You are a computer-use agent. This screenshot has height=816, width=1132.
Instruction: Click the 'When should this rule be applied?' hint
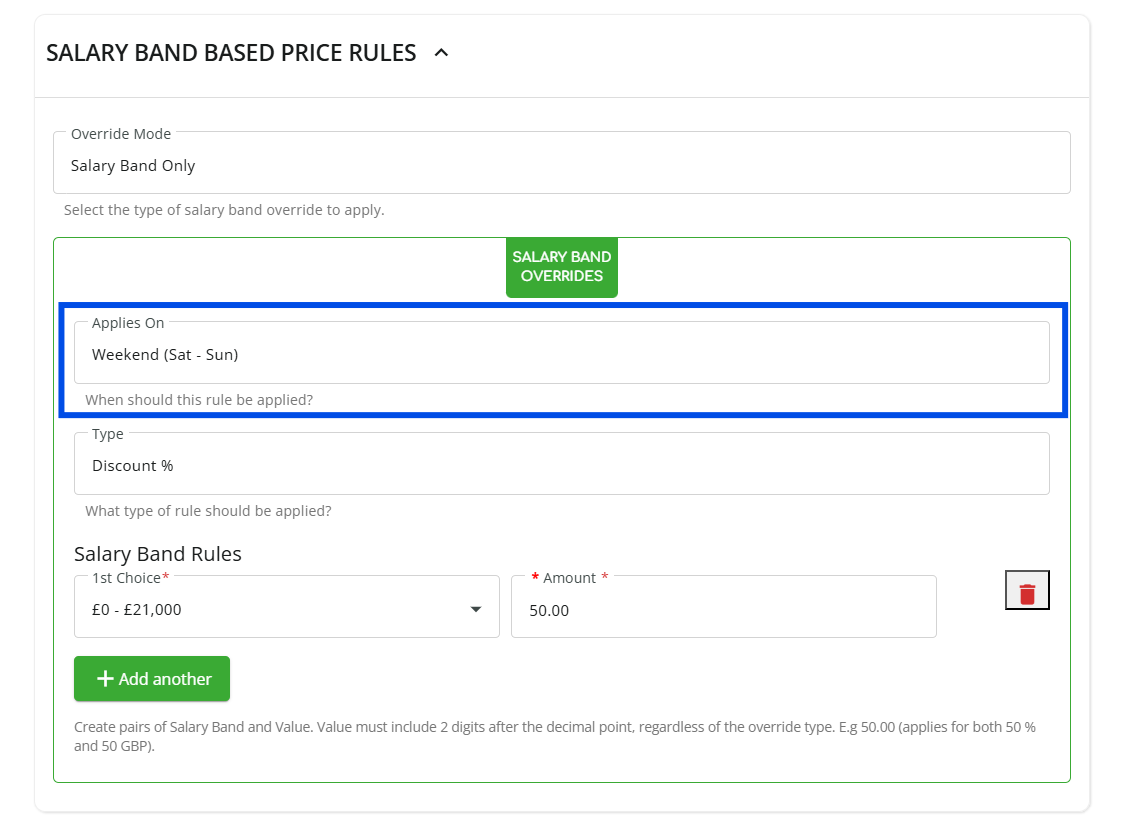(199, 400)
